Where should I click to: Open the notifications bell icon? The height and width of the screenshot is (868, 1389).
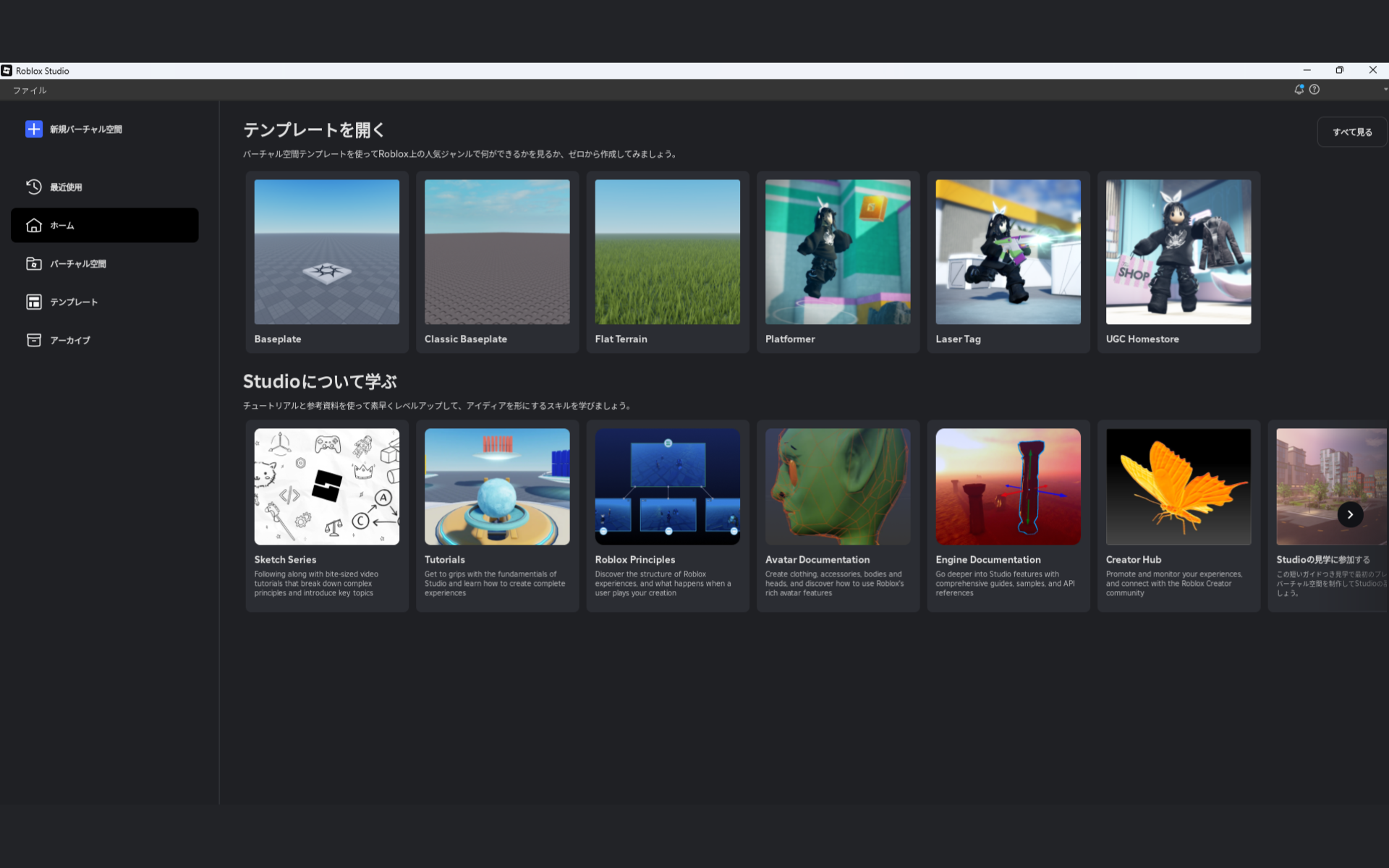pyautogui.click(x=1299, y=90)
